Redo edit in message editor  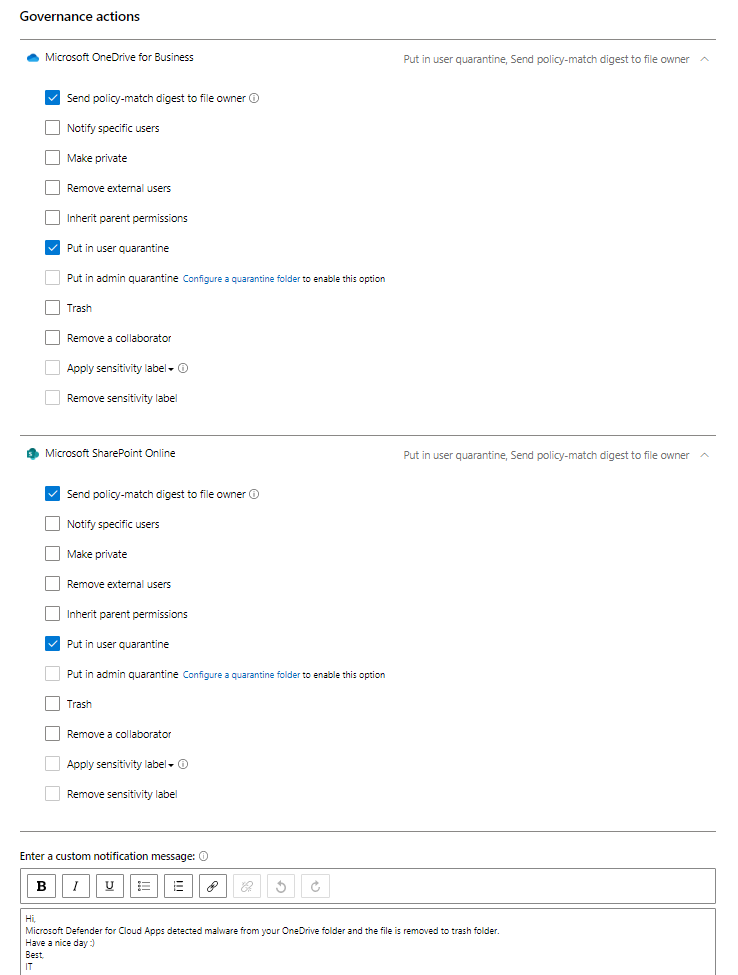(x=315, y=886)
